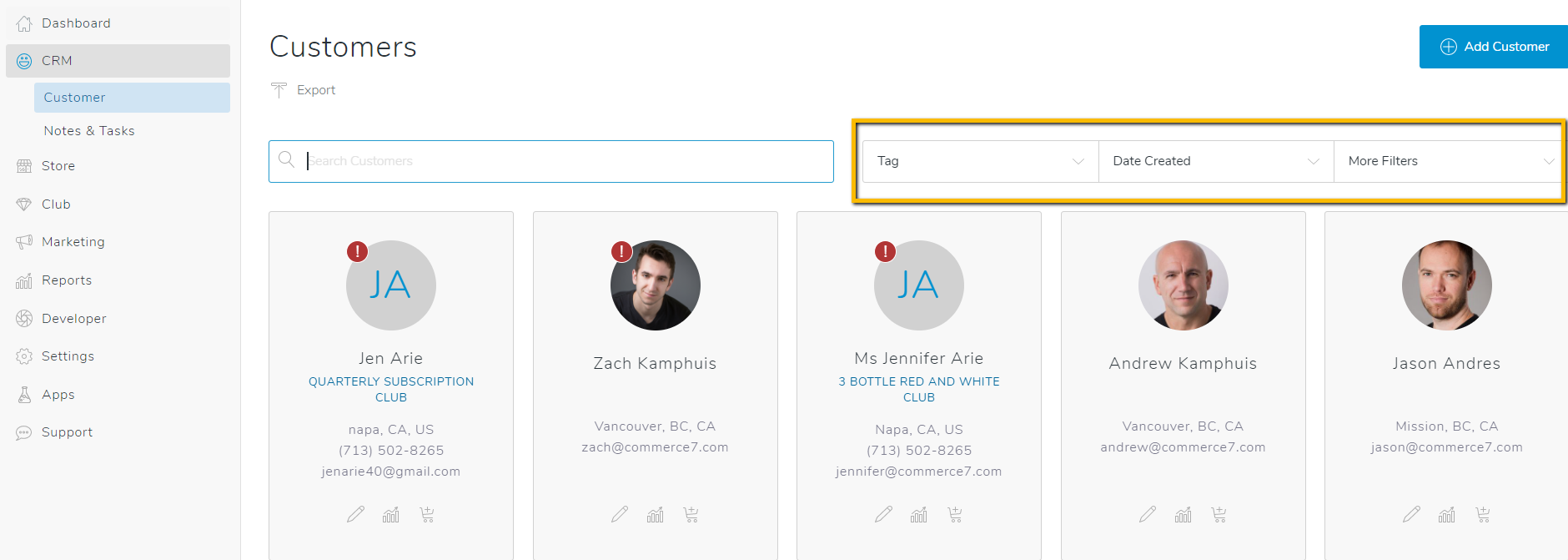Click the red alert badge on Zach Kamphuis
1568x560 pixels.
621,251
